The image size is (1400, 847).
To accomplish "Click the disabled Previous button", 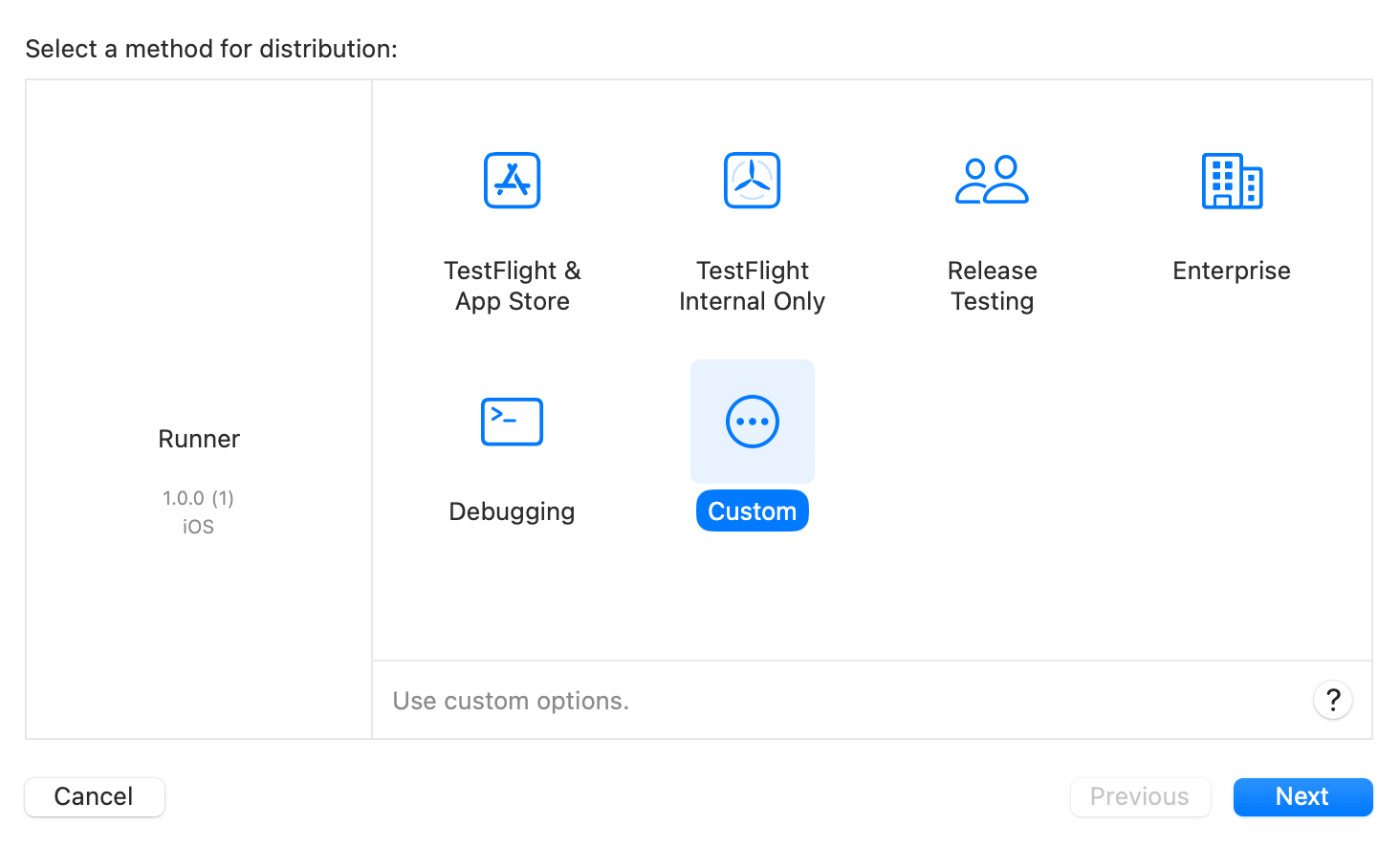I will (1140, 797).
